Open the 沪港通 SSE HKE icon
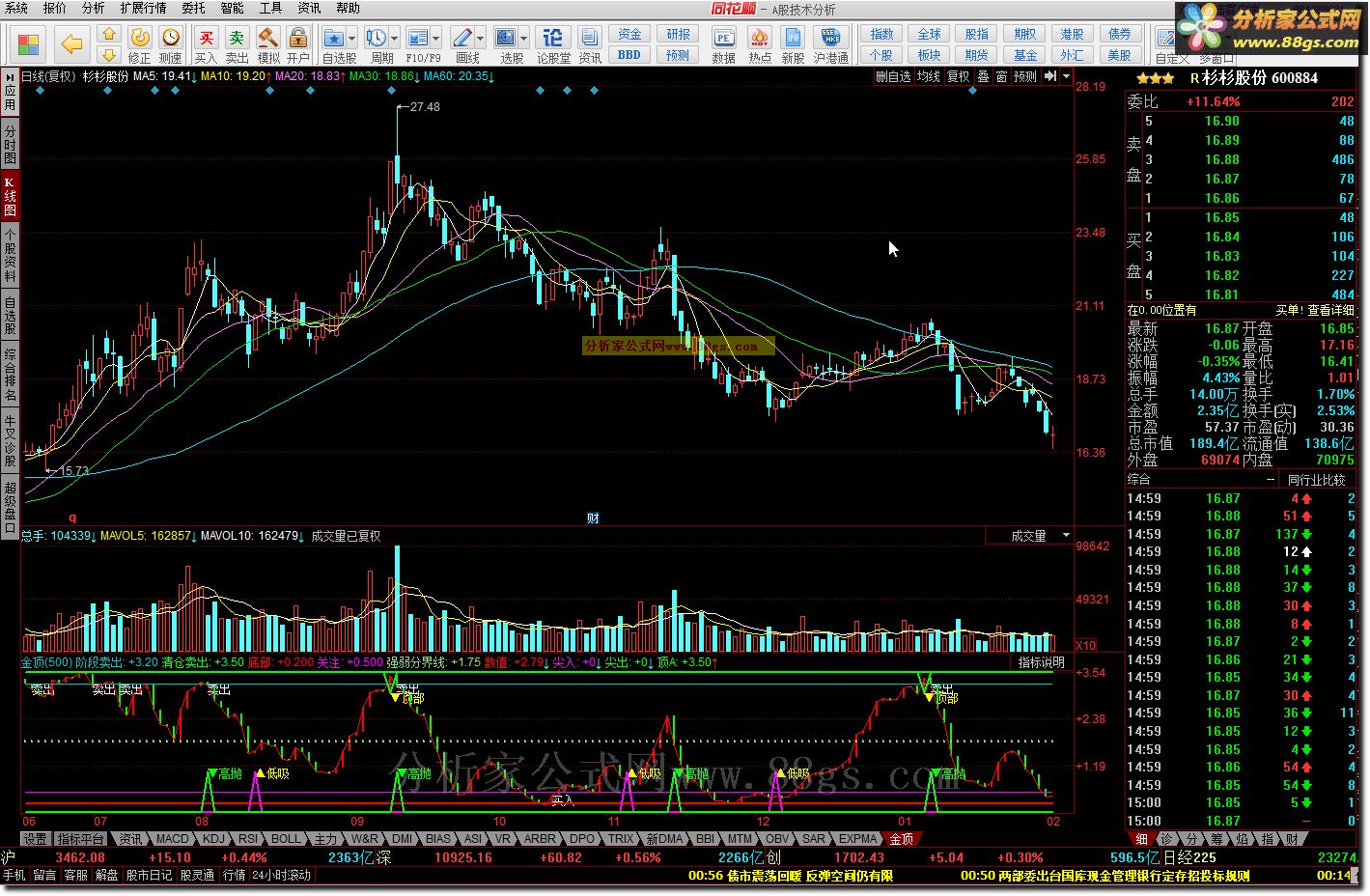Screen dimensions: 1370x896 click(x=830, y=38)
